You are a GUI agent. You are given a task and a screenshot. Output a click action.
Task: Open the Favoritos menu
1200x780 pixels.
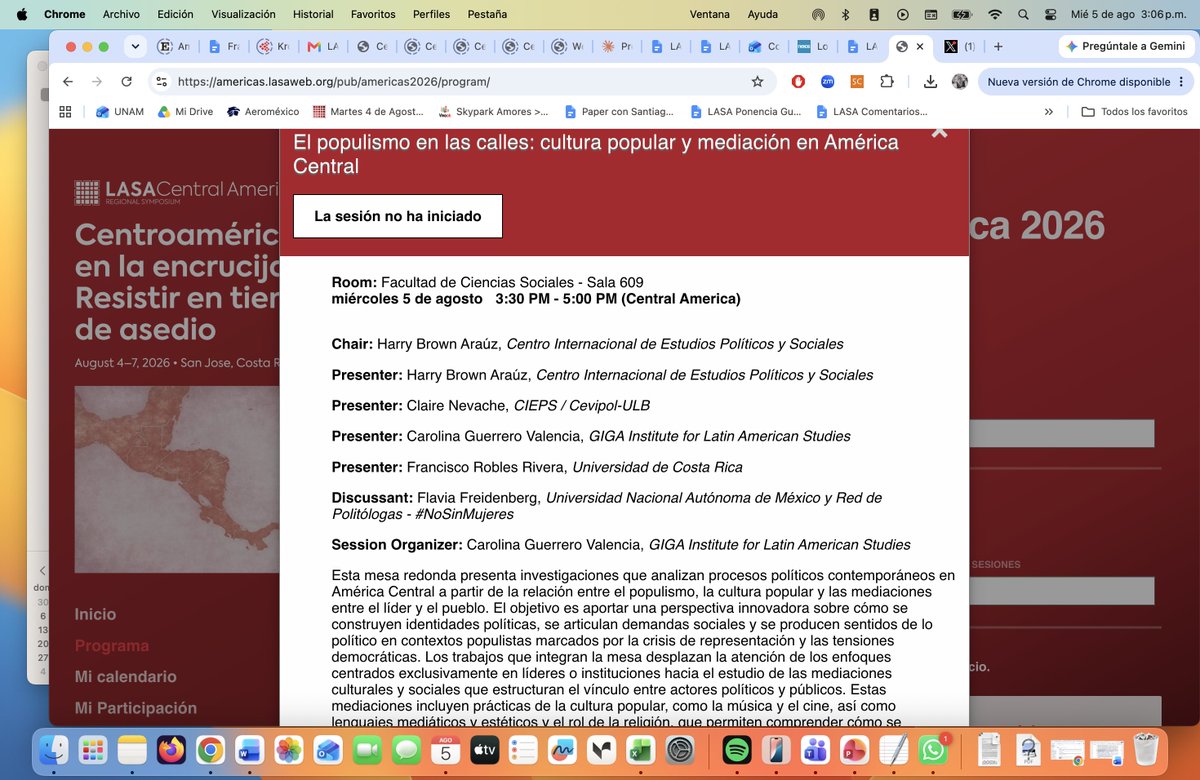tap(373, 14)
